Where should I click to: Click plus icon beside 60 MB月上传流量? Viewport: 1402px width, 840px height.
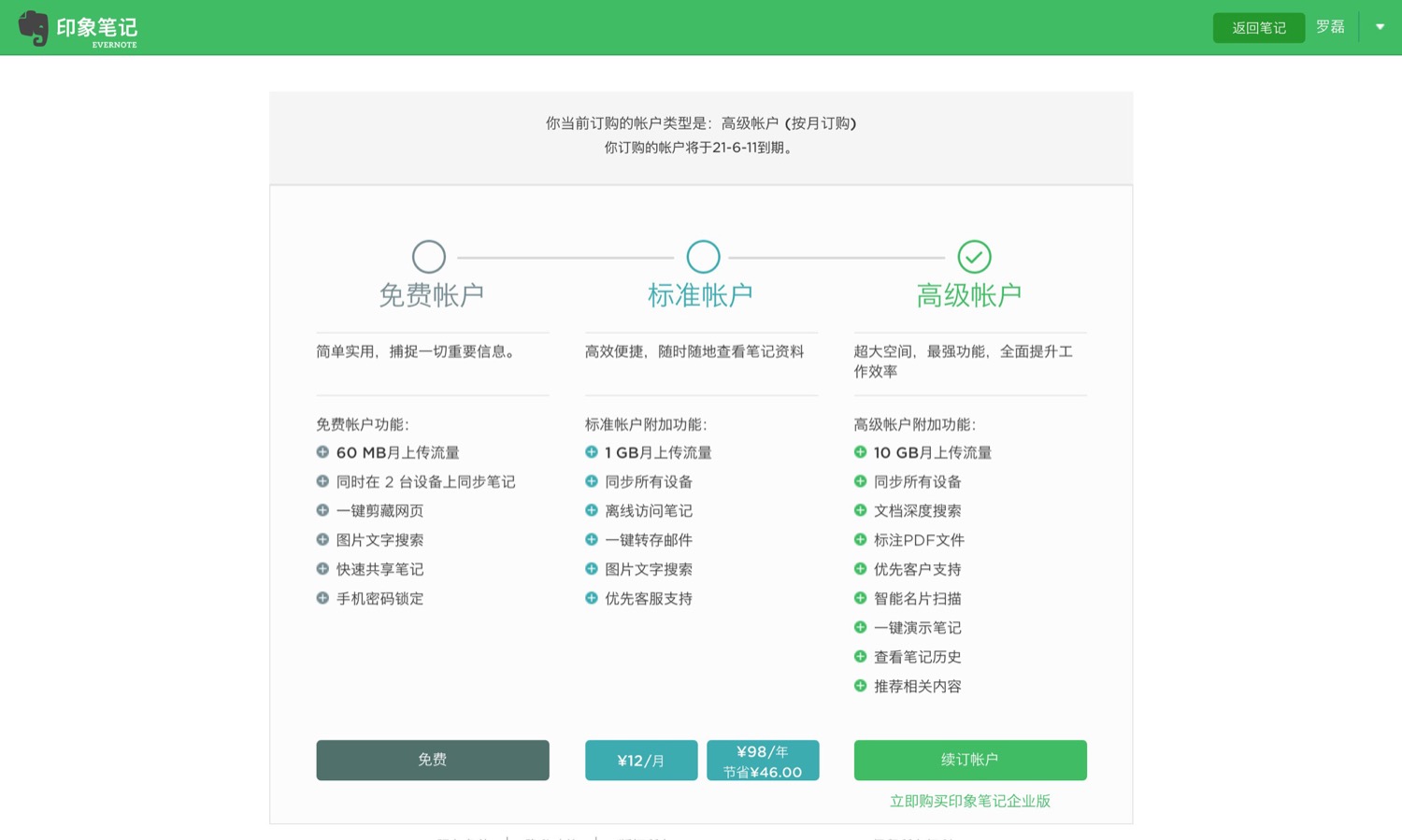pos(322,452)
